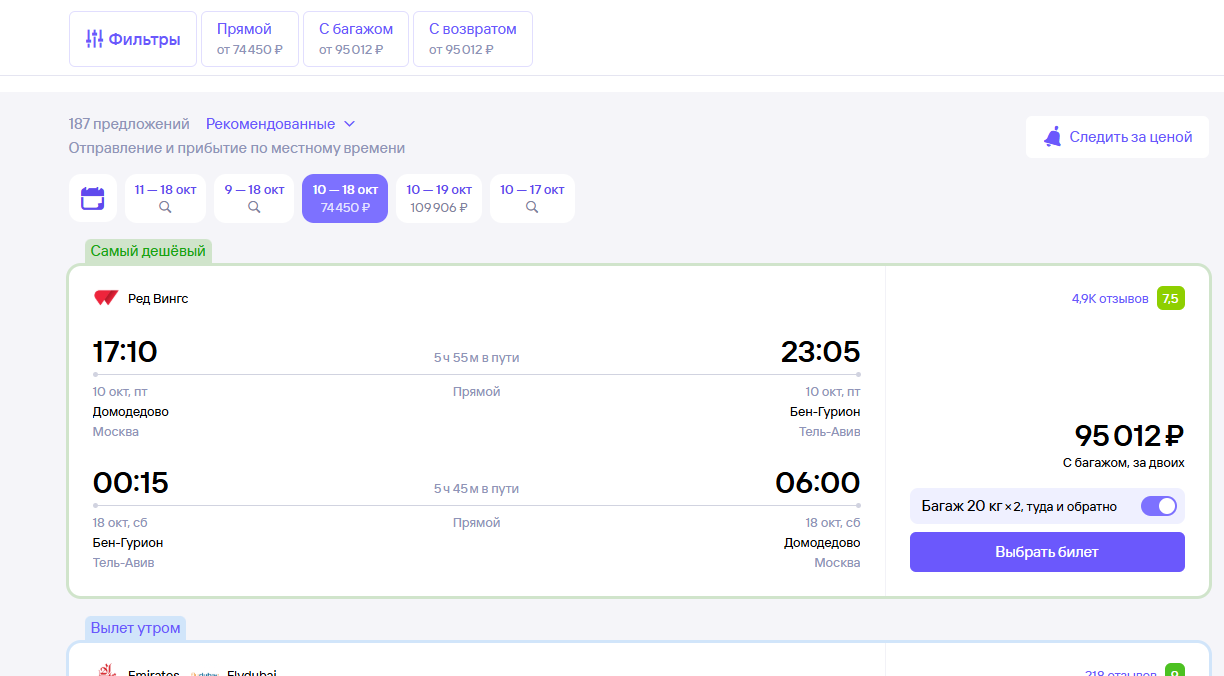
Task: Select the 10 — 18 окт date tab
Action: 345,198
